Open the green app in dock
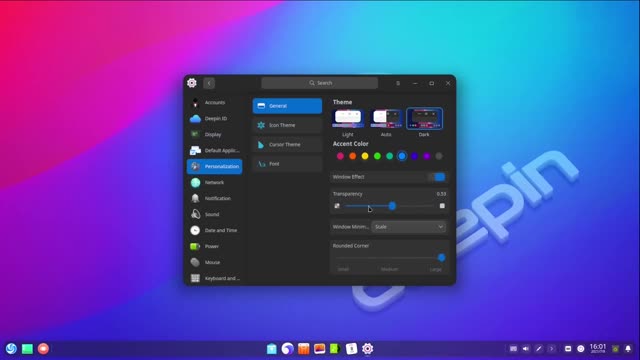640x360 pixels. pos(335,349)
